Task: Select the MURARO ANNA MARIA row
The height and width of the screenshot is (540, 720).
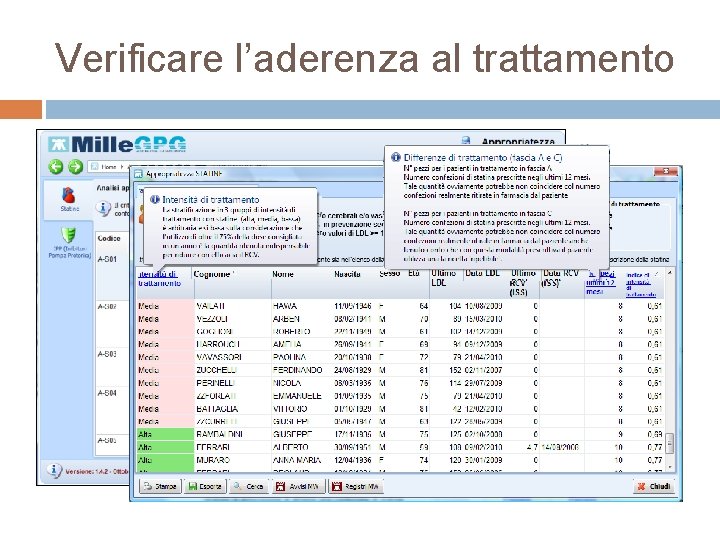Action: pos(400,460)
